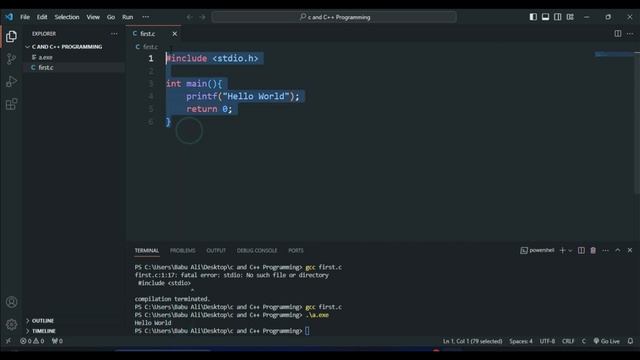The image size is (640, 360).
Task: Add a new terminal with plus icon
Action: click(562, 250)
